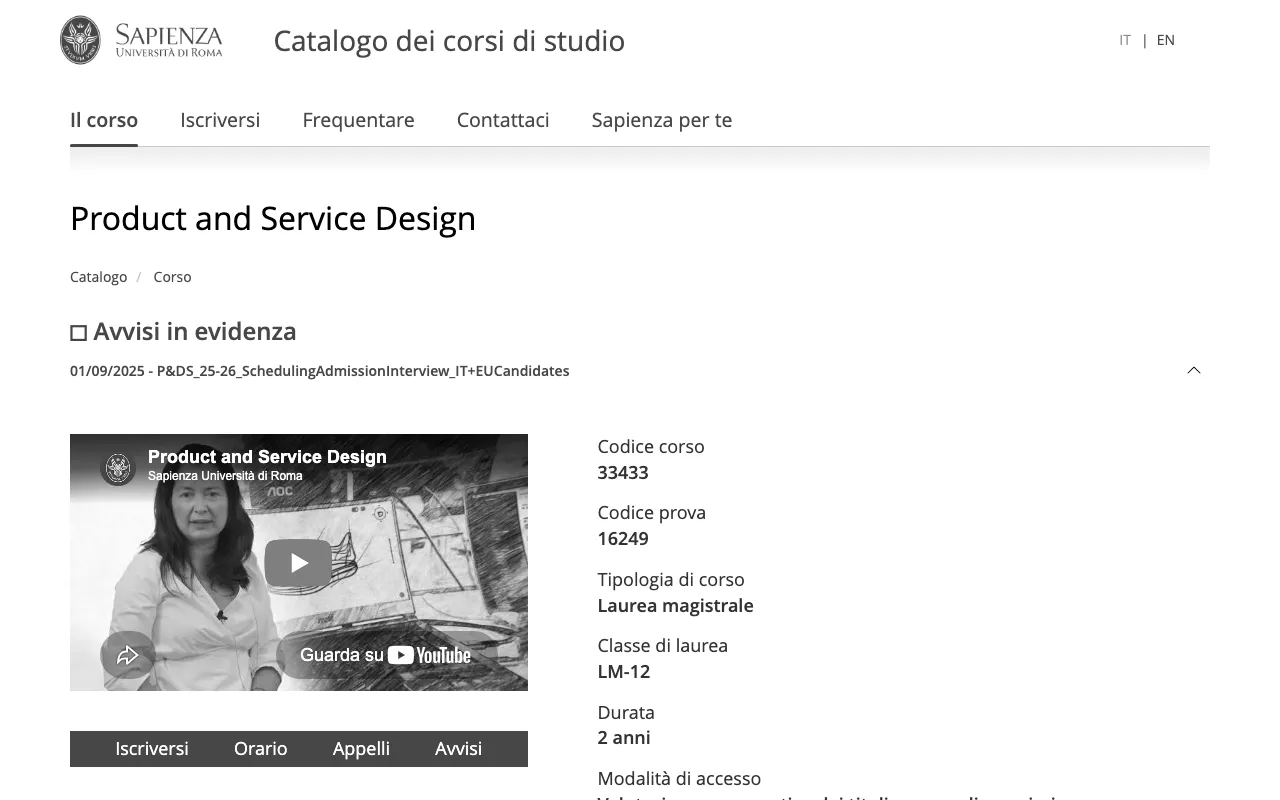Click the Sapienza Università di Roma logo
The height and width of the screenshot is (800, 1280).
pyautogui.click(x=141, y=40)
